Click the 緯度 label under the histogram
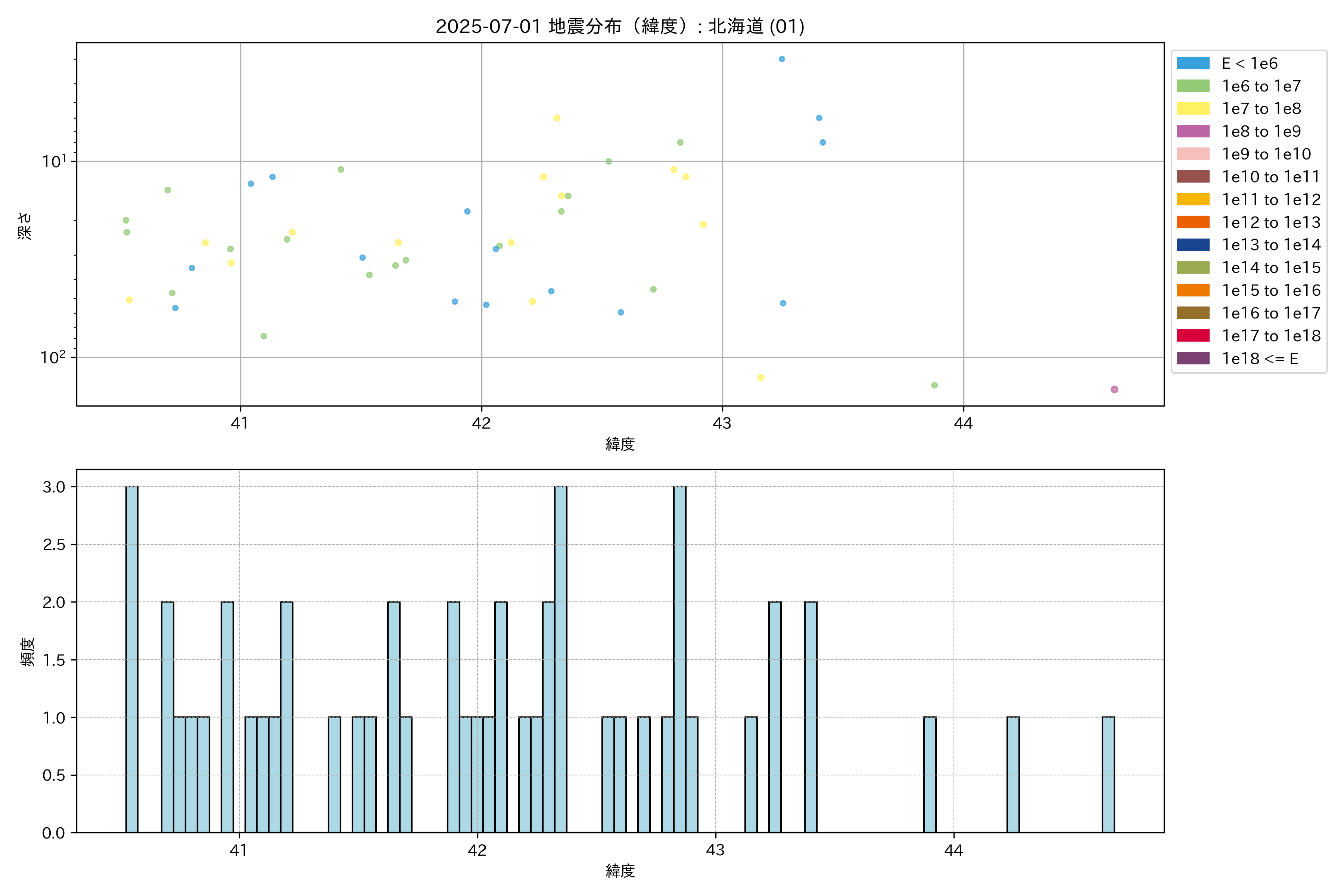This screenshot has height=896, width=1344. pos(620,871)
